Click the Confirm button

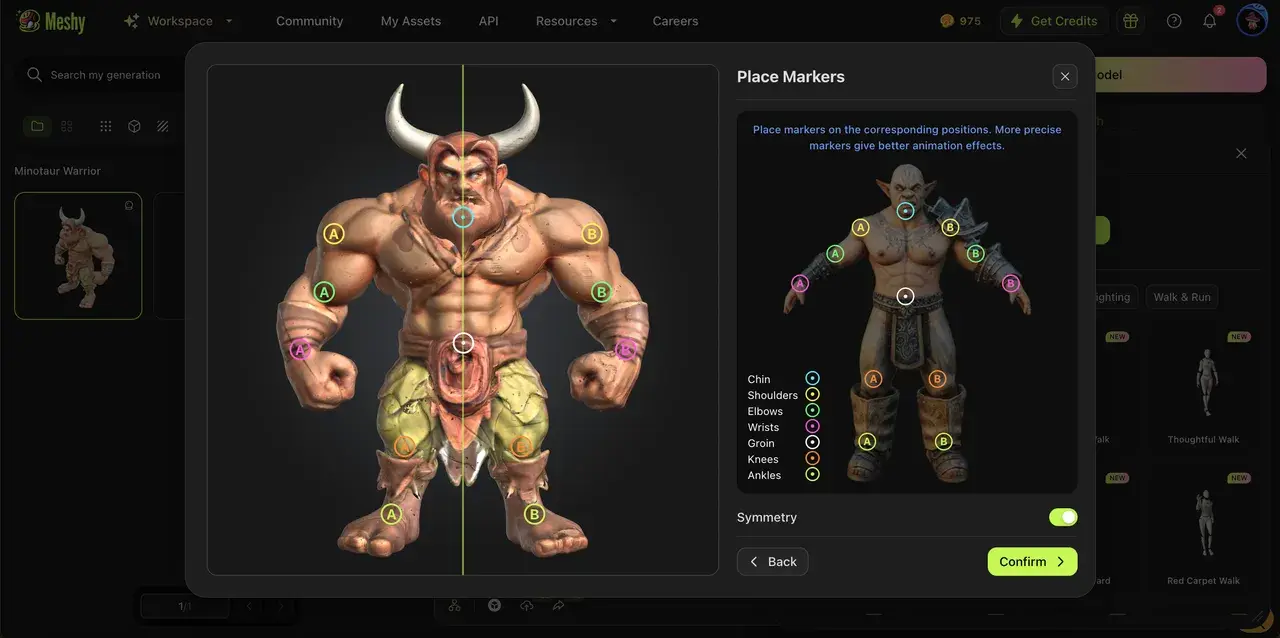tap(1032, 562)
